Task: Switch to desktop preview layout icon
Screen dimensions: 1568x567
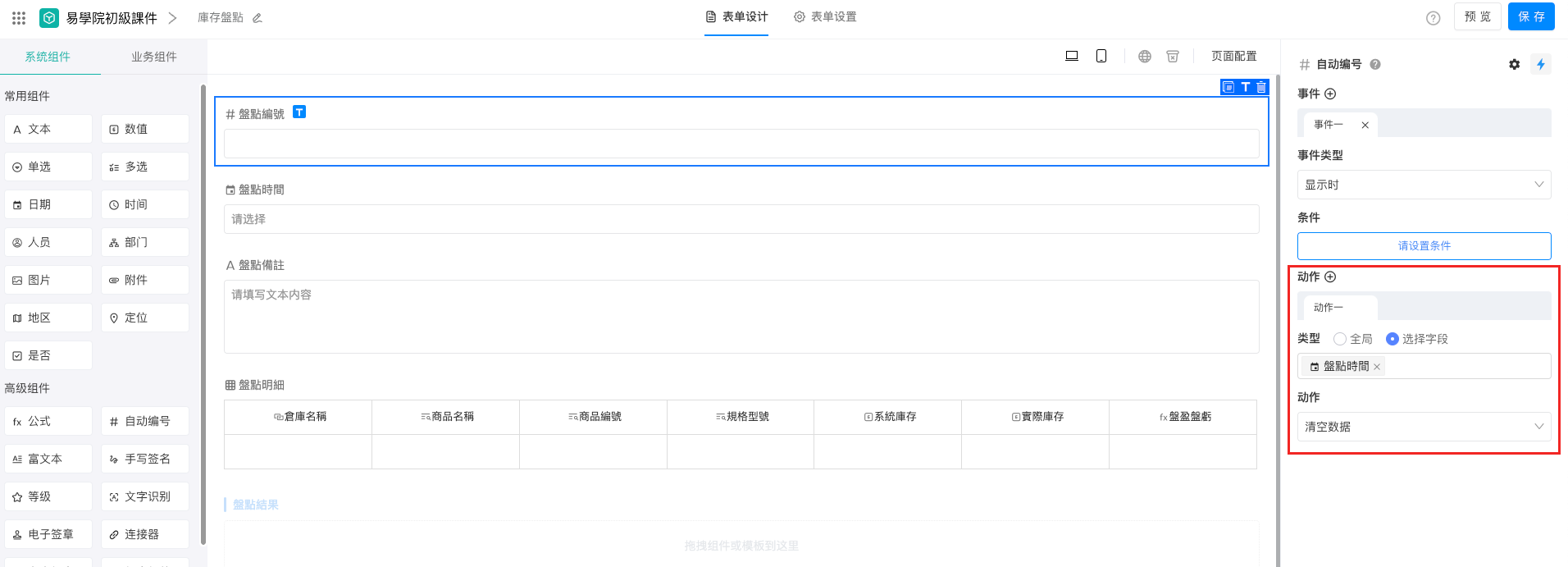Action: pyautogui.click(x=1071, y=56)
